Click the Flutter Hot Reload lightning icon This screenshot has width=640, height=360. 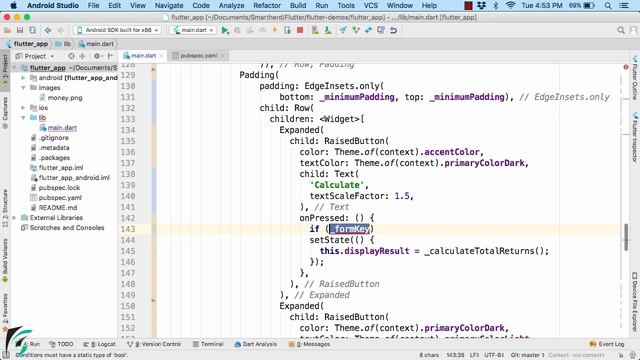click(x=275, y=30)
